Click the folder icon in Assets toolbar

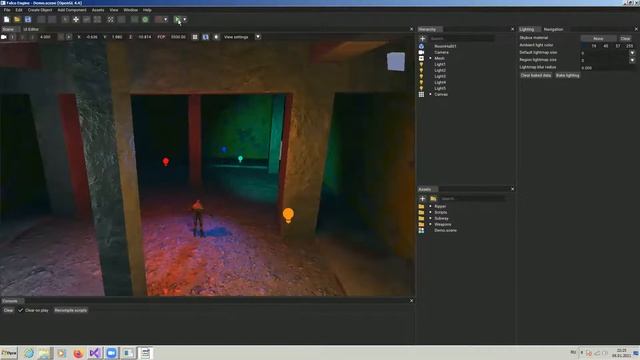(x=433, y=198)
